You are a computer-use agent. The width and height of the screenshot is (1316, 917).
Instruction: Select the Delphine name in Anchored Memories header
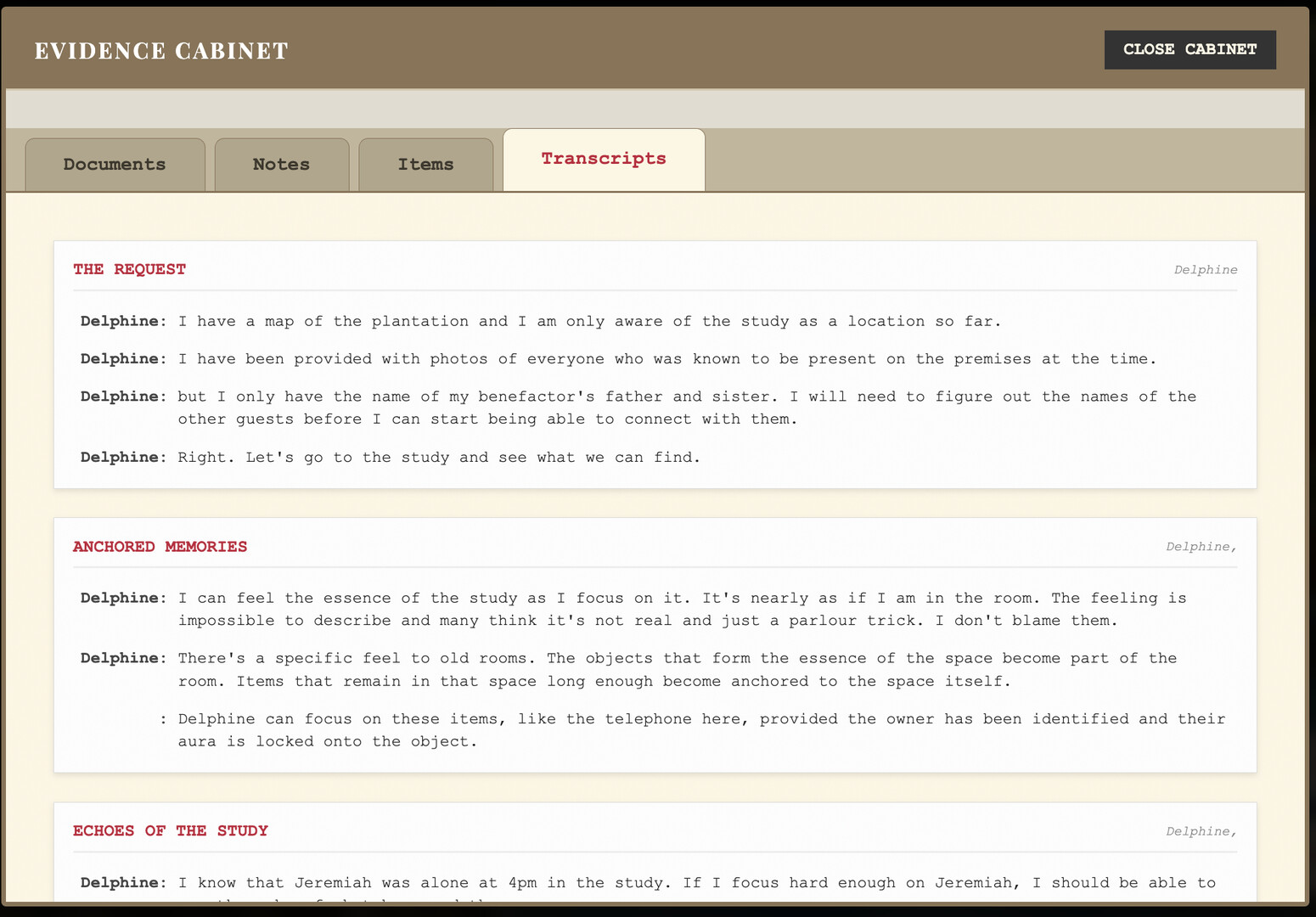[x=1201, y=546]
